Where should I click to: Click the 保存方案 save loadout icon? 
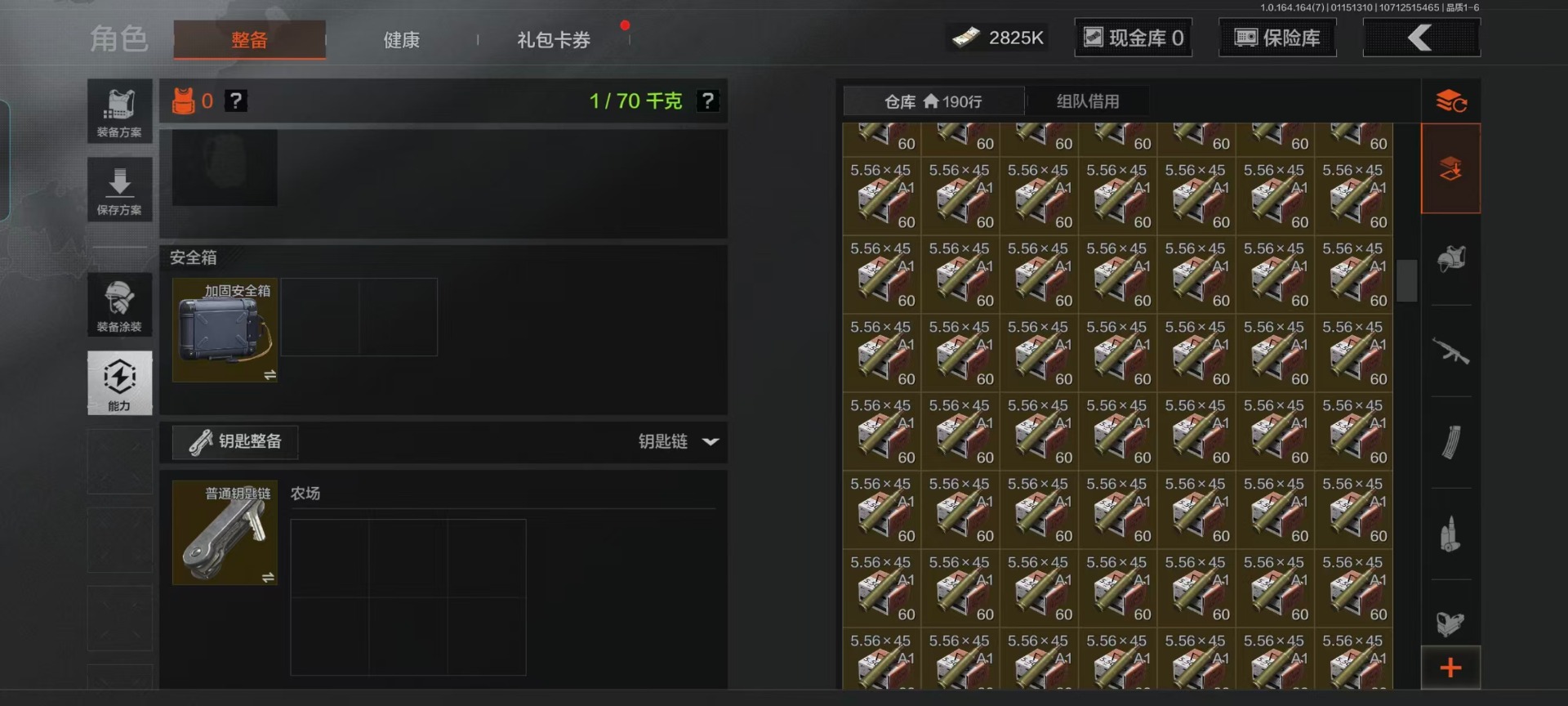[x=119, y=190]
